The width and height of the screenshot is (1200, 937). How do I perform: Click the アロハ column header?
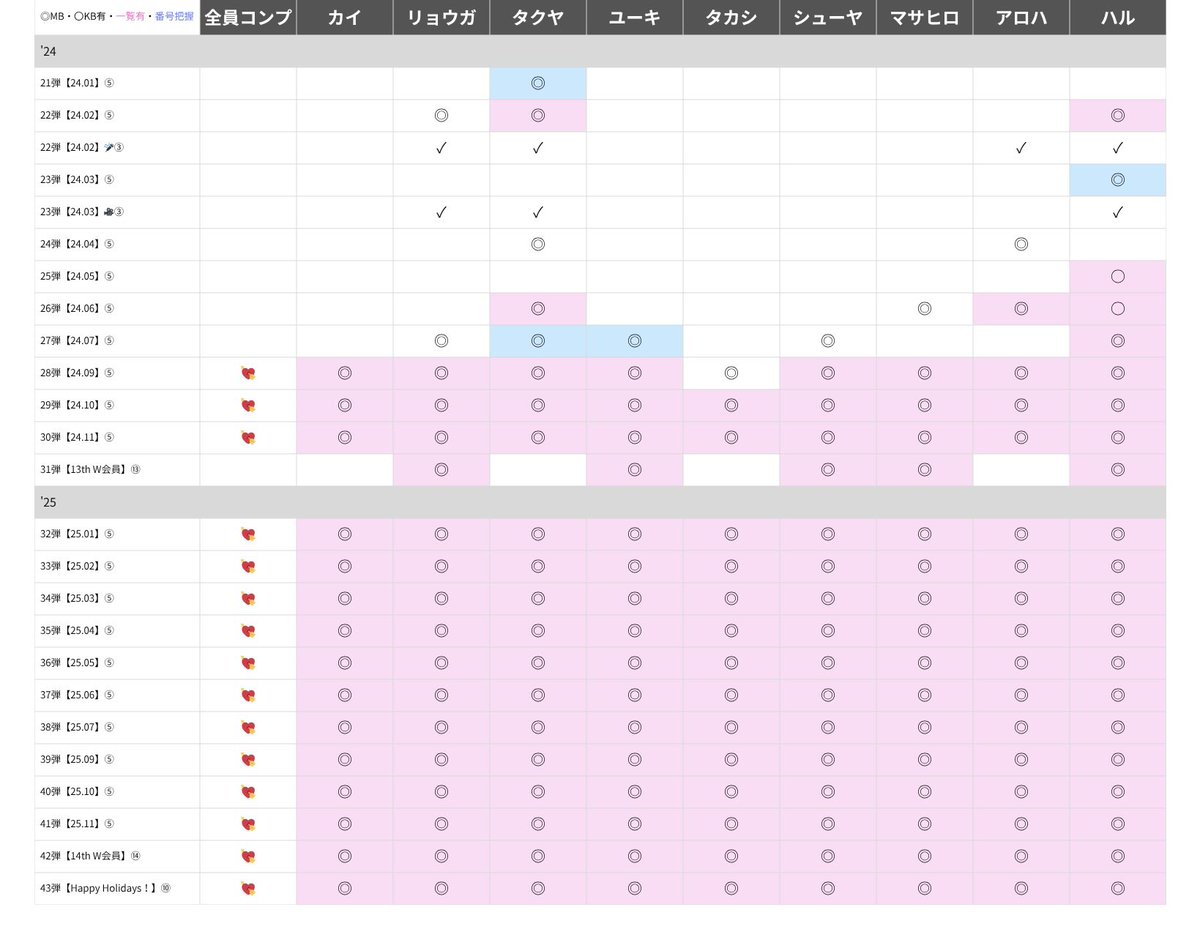[x=1021, y=18]
